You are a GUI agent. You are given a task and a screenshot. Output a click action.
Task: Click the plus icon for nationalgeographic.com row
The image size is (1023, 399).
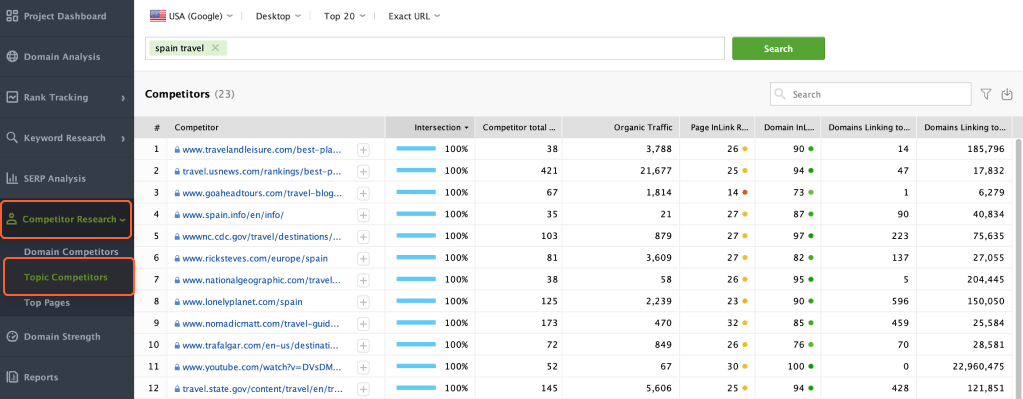[363, 280]
